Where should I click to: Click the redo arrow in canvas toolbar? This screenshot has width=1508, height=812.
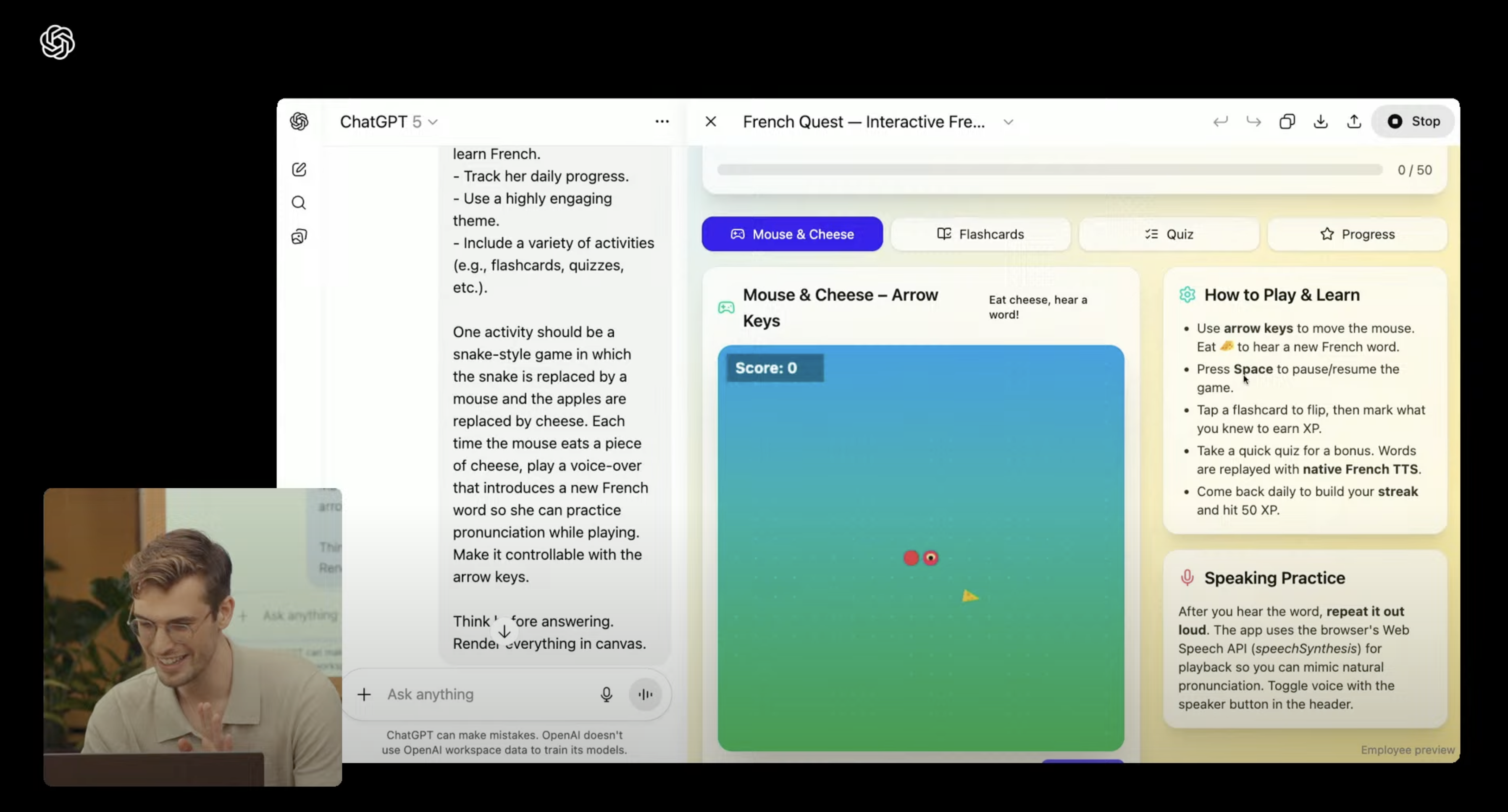tap(1253, 121)
